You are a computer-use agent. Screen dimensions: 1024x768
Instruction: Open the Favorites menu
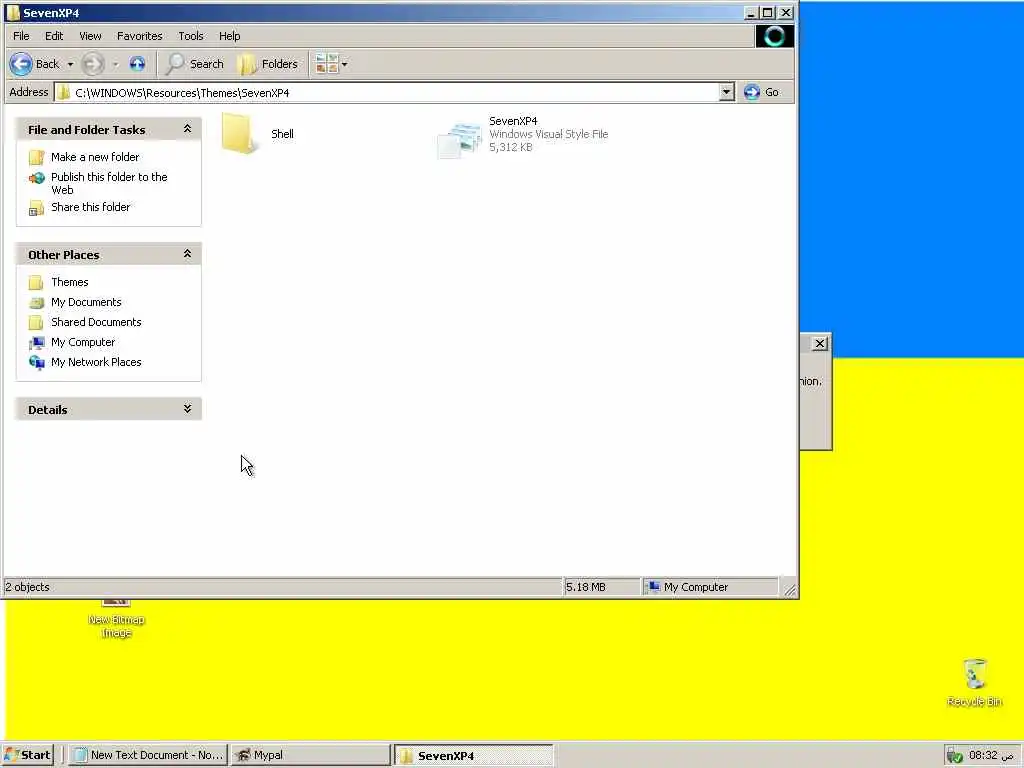(140, 36)
